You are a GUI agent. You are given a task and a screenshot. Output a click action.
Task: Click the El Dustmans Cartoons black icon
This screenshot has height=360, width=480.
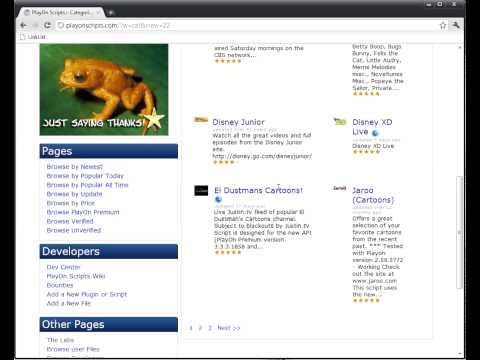point(201,191)
